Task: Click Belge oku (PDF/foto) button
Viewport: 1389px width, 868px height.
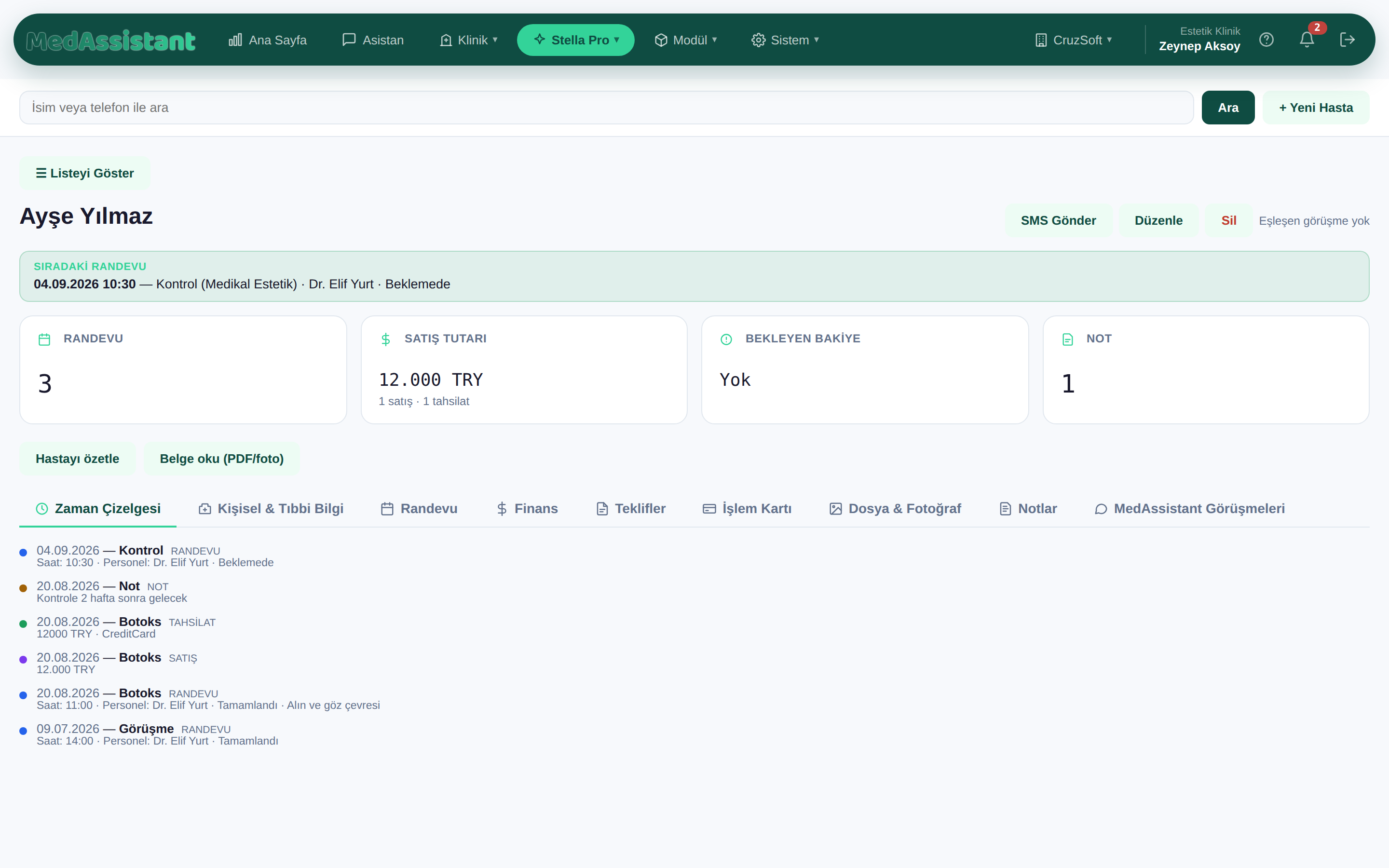Action: [x=221, y=459]
